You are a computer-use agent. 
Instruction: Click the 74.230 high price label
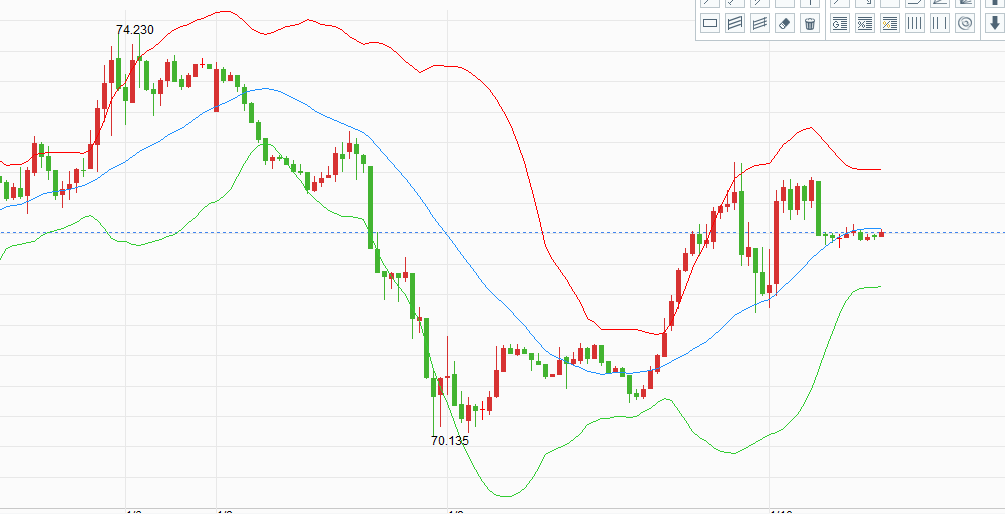(x=135, y=30)
